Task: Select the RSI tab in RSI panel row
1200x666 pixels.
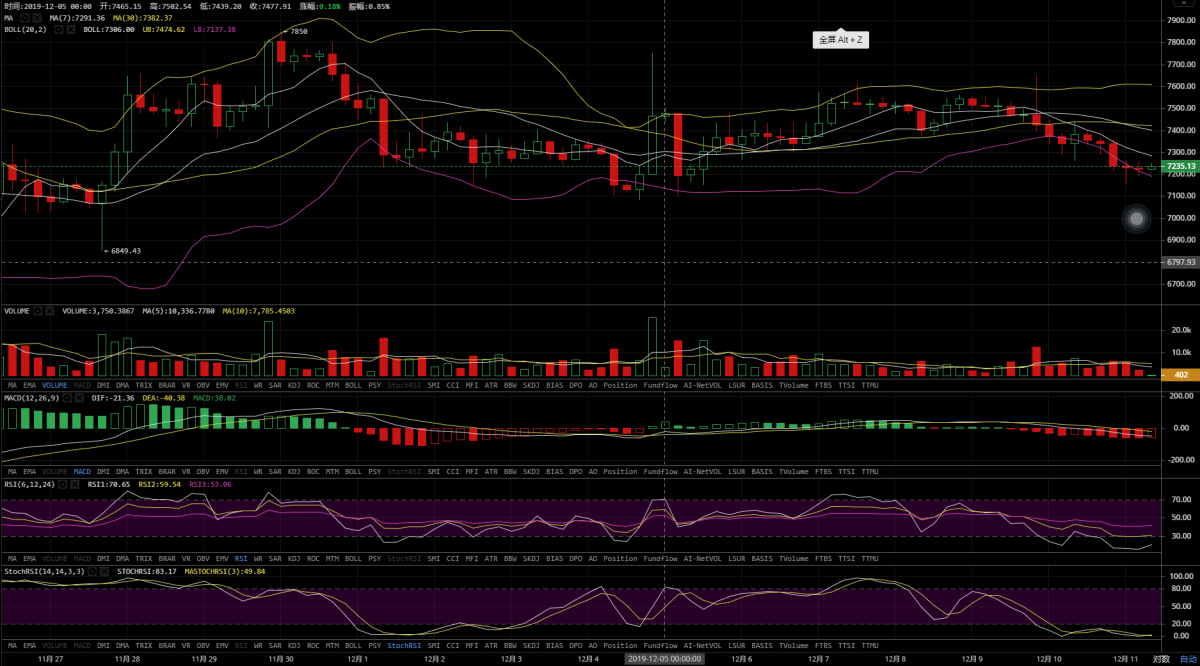Action: tap(240, 558)
